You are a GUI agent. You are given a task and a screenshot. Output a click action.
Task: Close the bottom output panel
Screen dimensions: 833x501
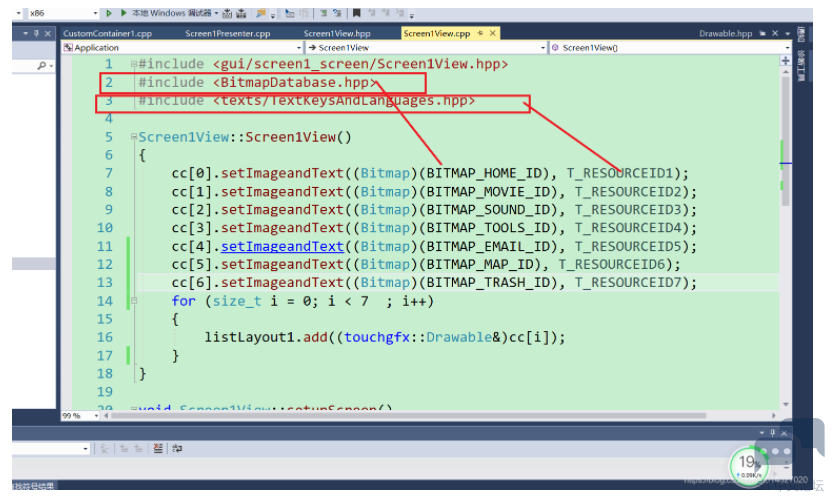(x=784, y=432)
